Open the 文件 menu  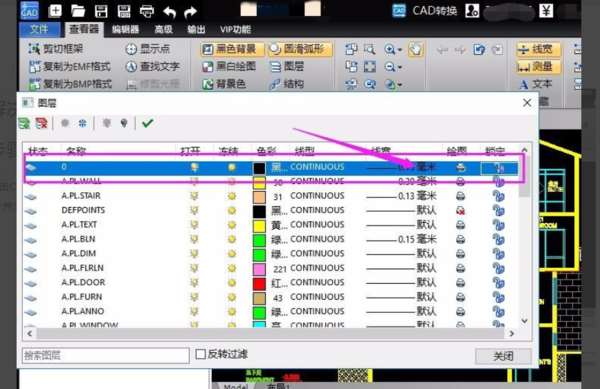[x=39, y=29]
